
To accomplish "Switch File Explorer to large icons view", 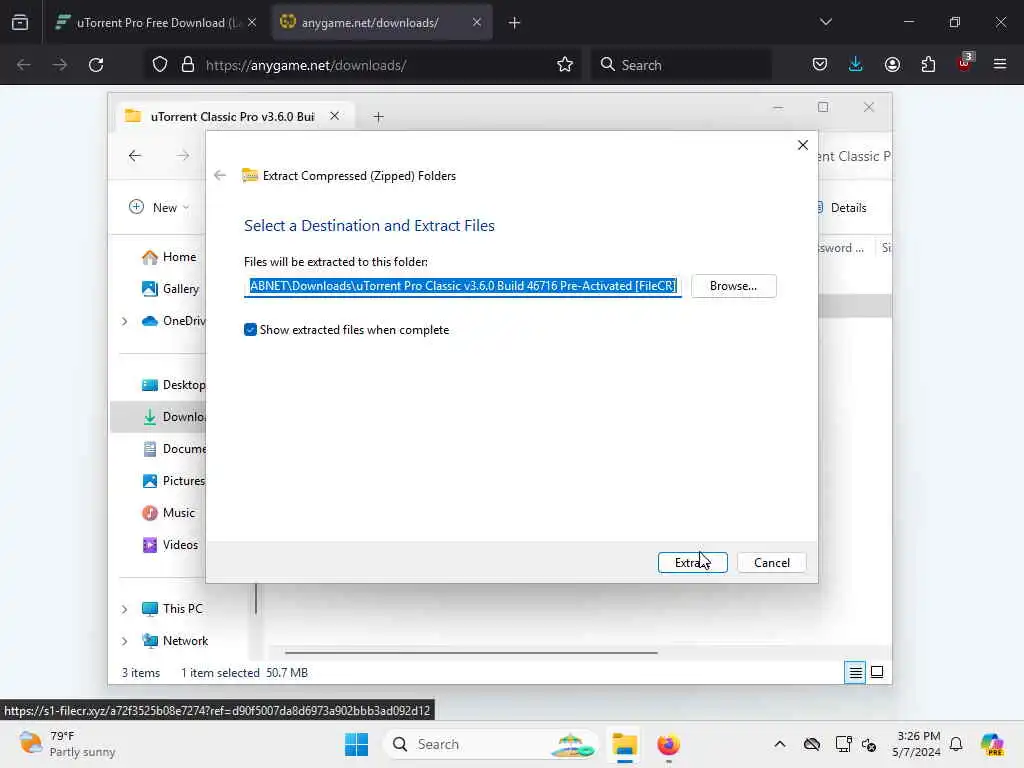I will (877, 672).
